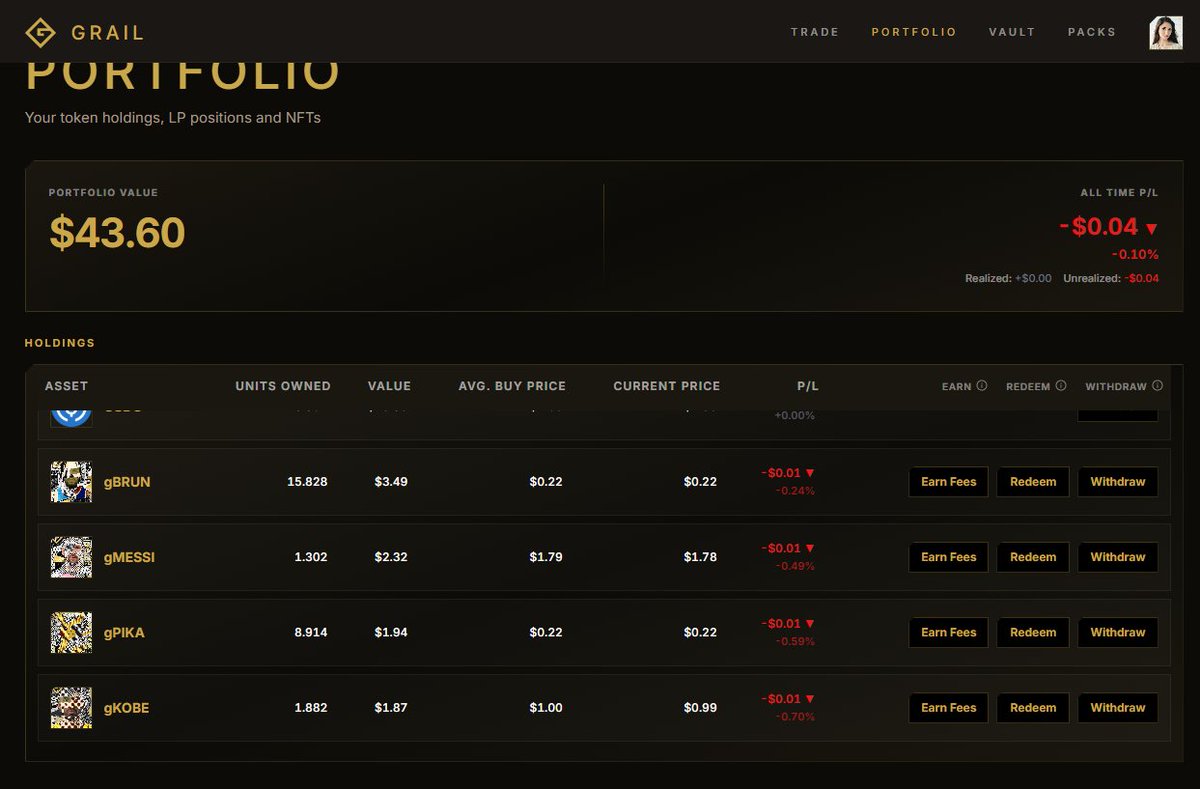Click the -0.49% gMESSI loss

795,566
